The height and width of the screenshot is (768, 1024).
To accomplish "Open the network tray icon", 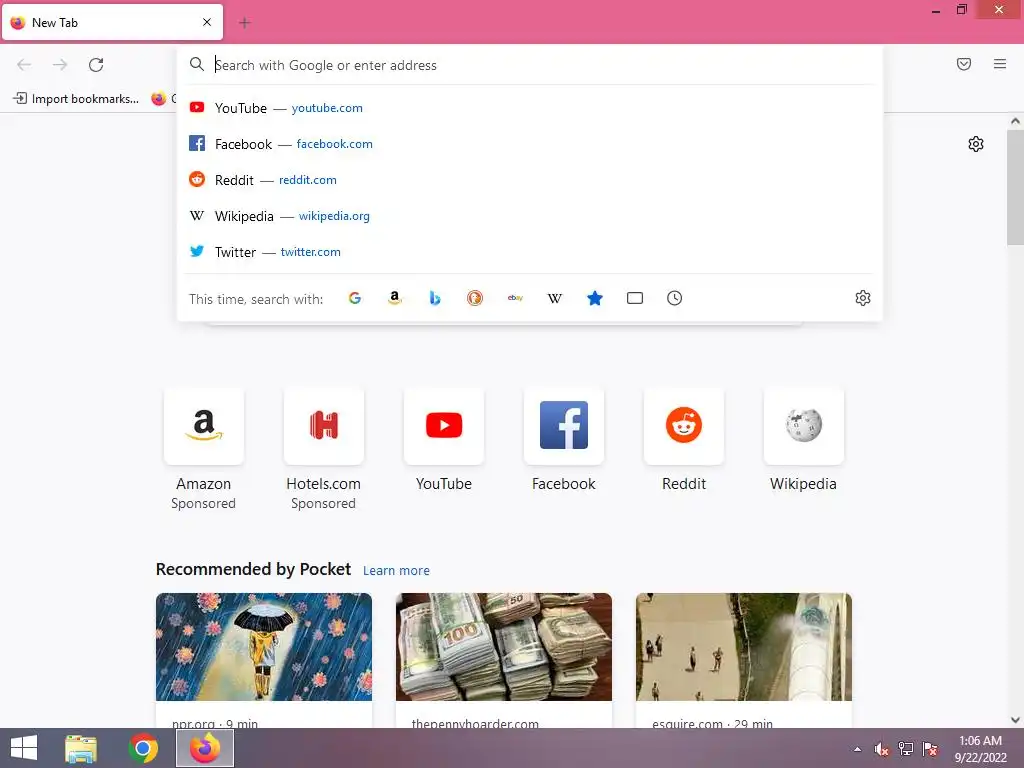I will 906,749.
